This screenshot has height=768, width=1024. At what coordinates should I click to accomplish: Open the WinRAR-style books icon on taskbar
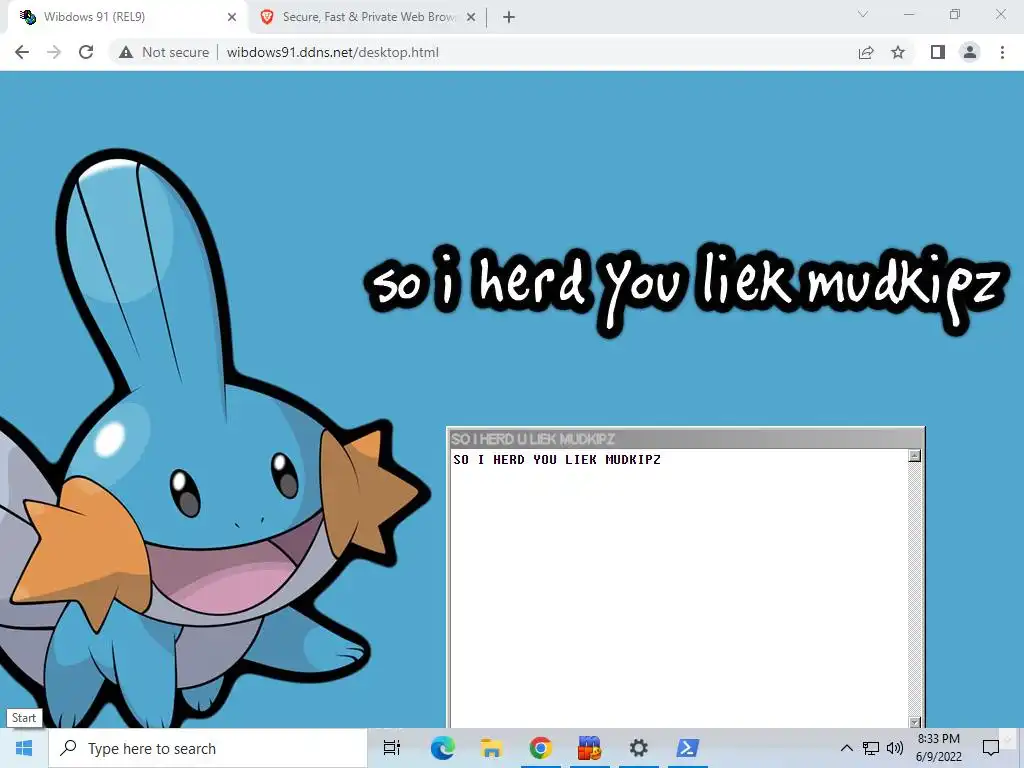click(x=589, y=748)
